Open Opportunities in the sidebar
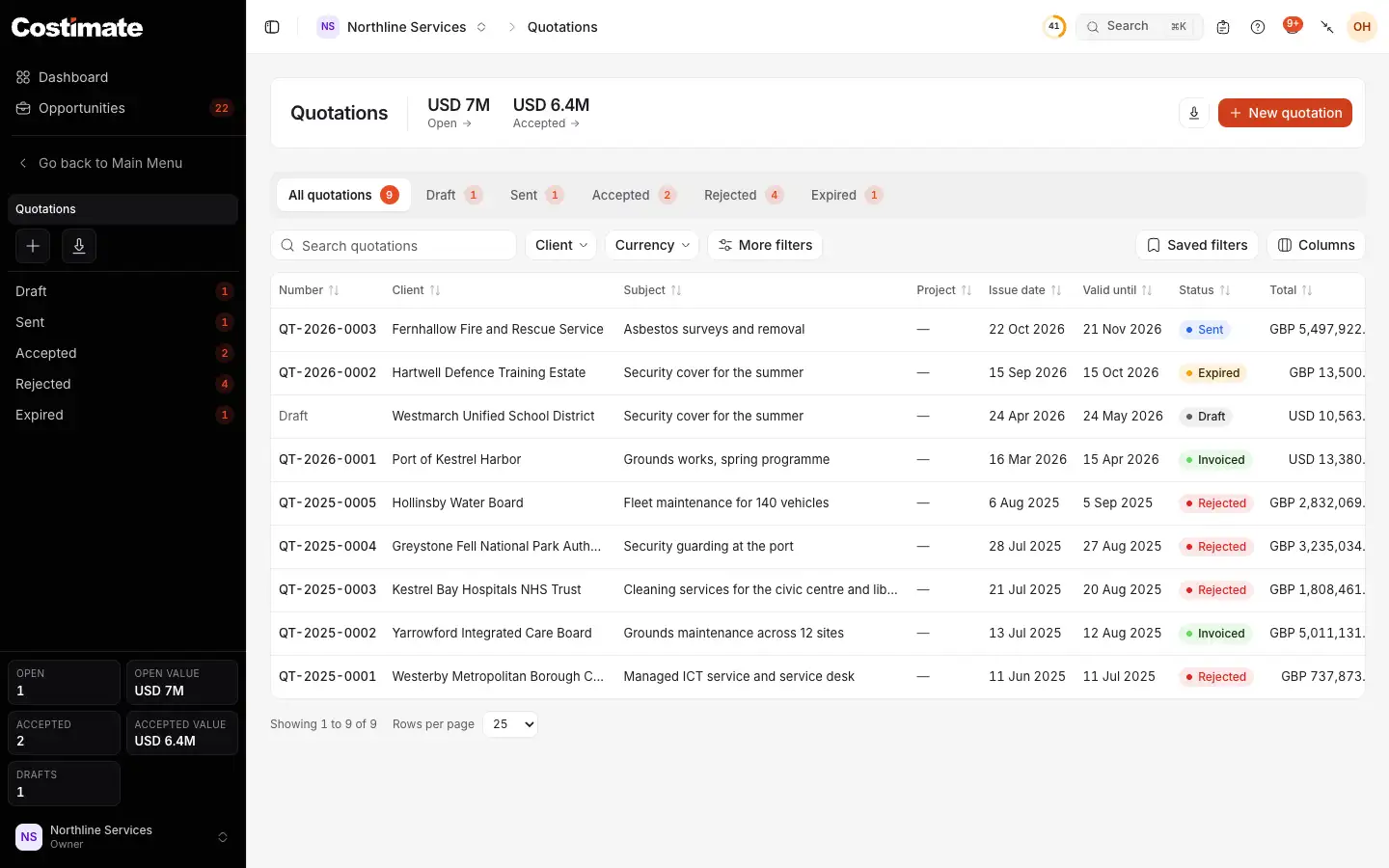This screenshot has width=1389, height=868. [123, 108]
